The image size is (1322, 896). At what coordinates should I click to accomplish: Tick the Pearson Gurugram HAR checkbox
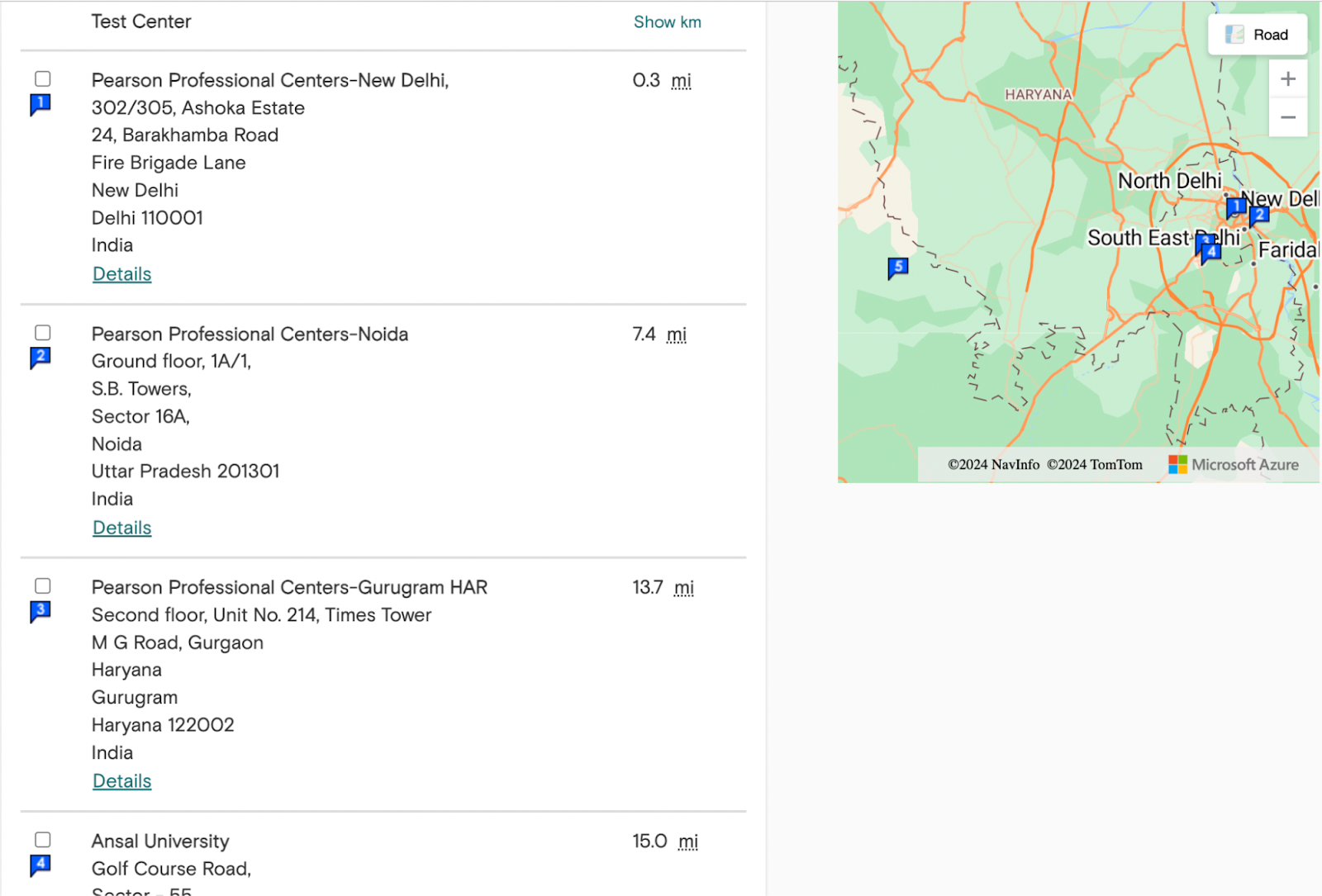pyautogui.click(x=43, y=586)
